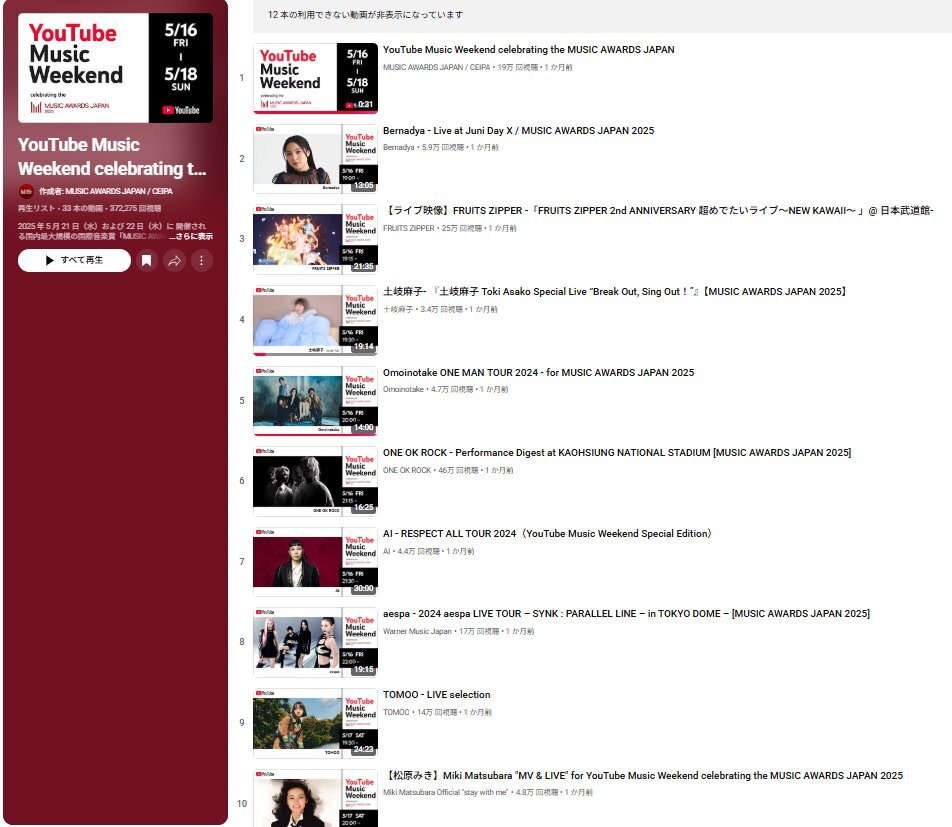This screenshot has width=952, height=827.
Task: Open the Toki Asako Special Live thumbnail
Action: pos(315,320)
